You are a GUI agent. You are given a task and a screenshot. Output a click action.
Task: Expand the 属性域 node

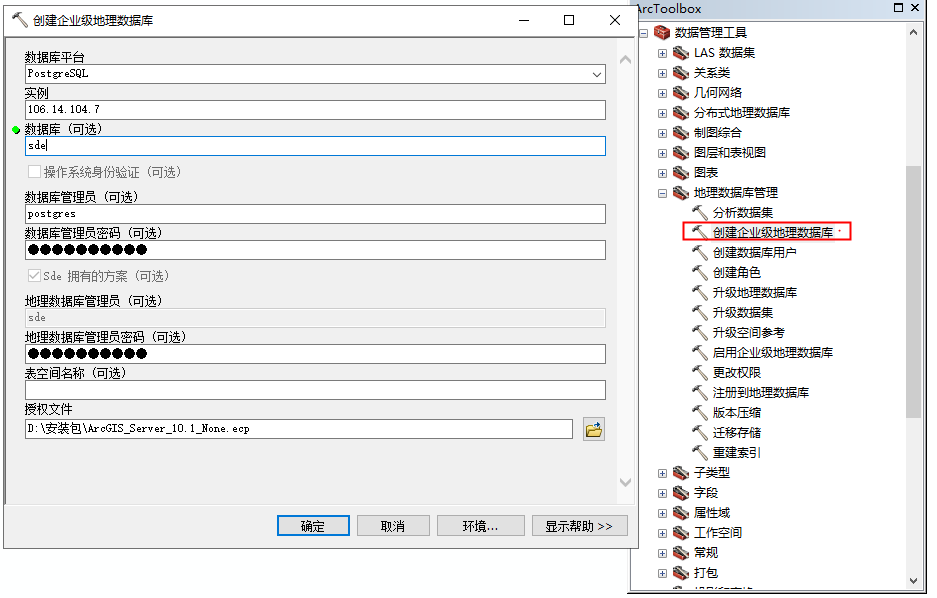click(662, 514)
